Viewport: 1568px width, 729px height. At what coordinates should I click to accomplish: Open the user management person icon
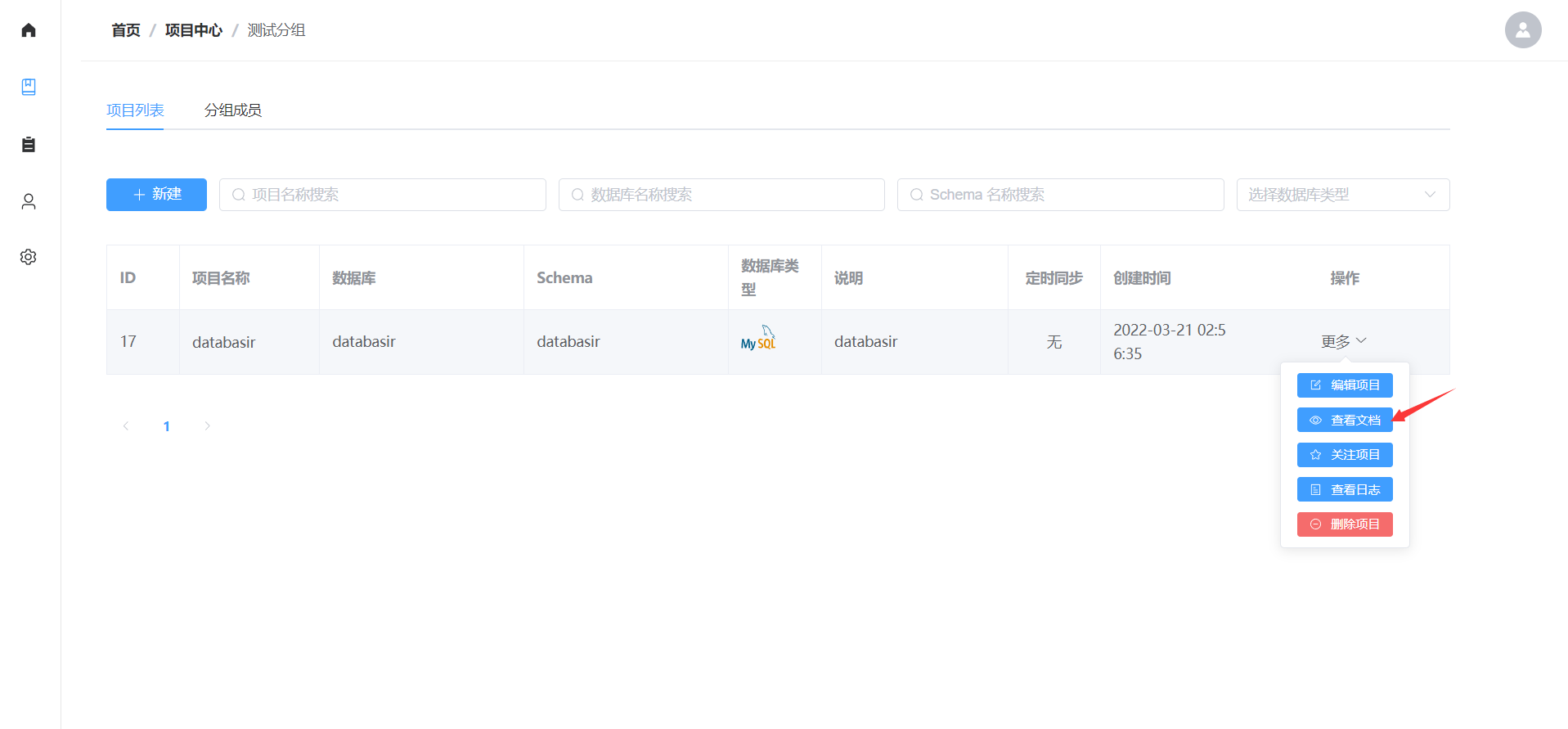(29, 201)
